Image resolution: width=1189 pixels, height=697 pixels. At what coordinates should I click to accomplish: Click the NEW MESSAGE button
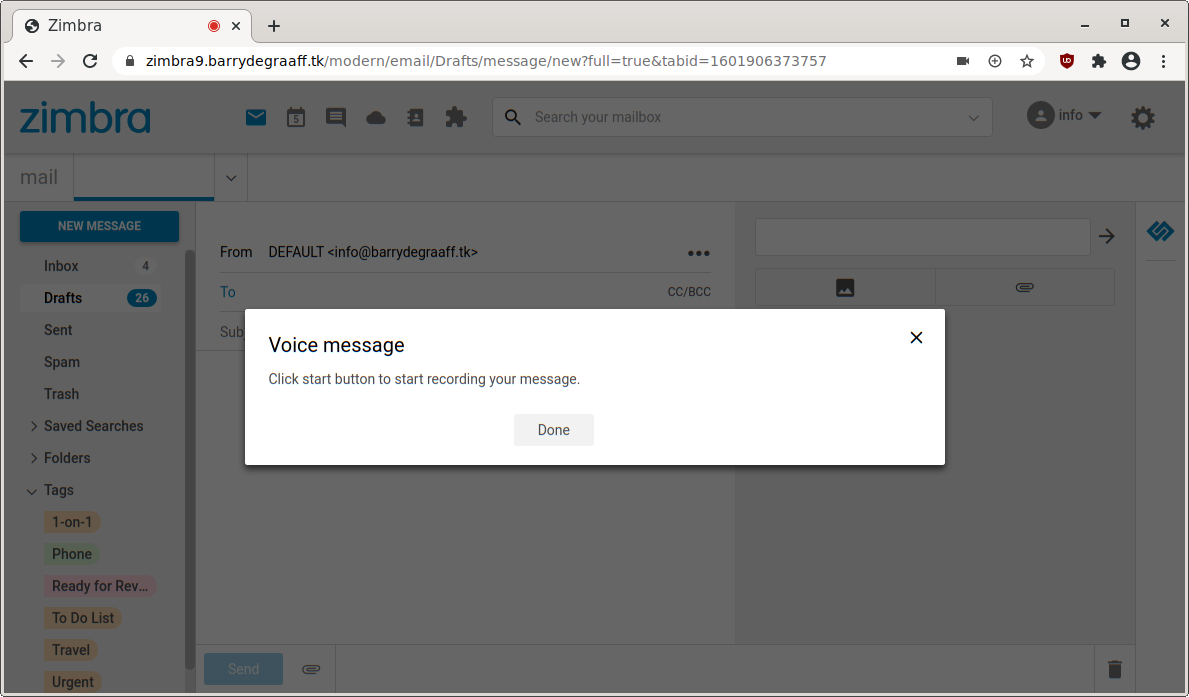tap(99, 226)
